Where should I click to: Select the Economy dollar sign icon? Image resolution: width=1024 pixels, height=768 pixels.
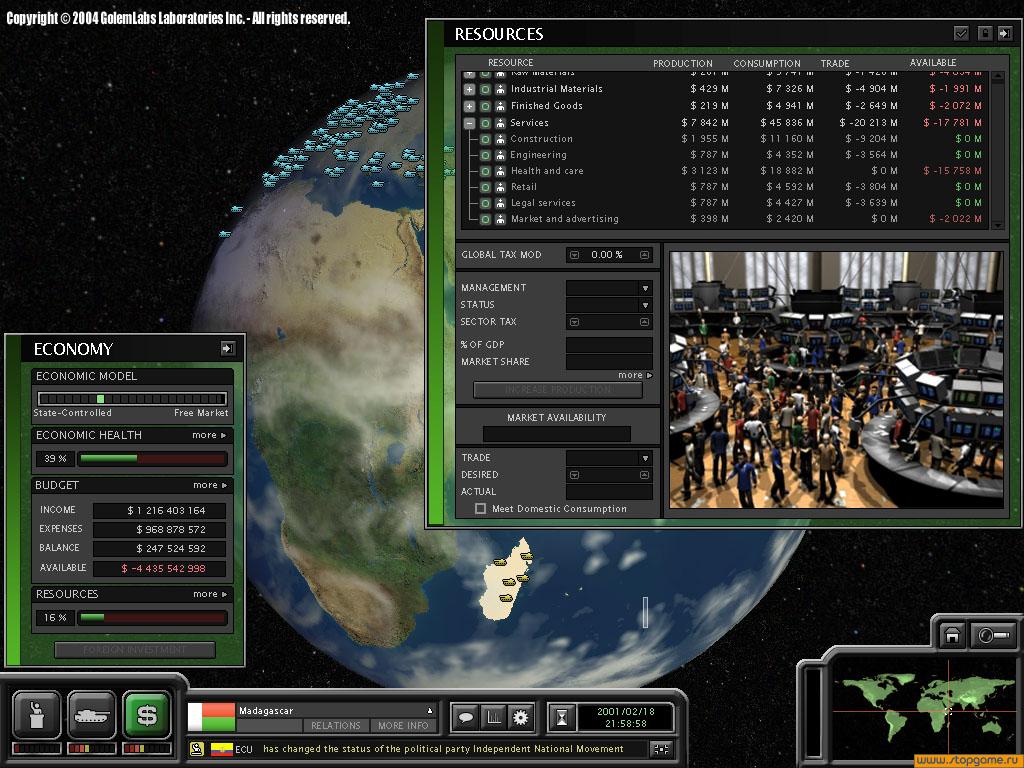click(147, 715)
